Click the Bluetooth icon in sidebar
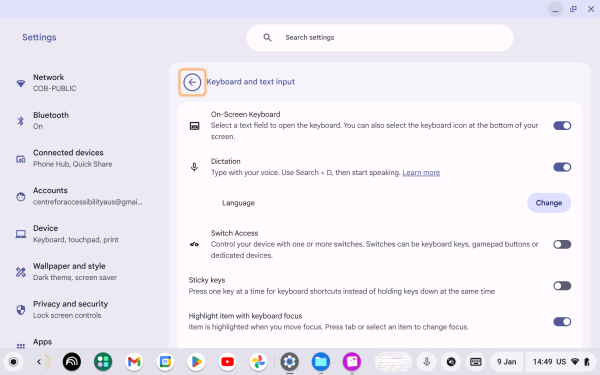Viewport: 600px width, 375px height. coord(21,121)
